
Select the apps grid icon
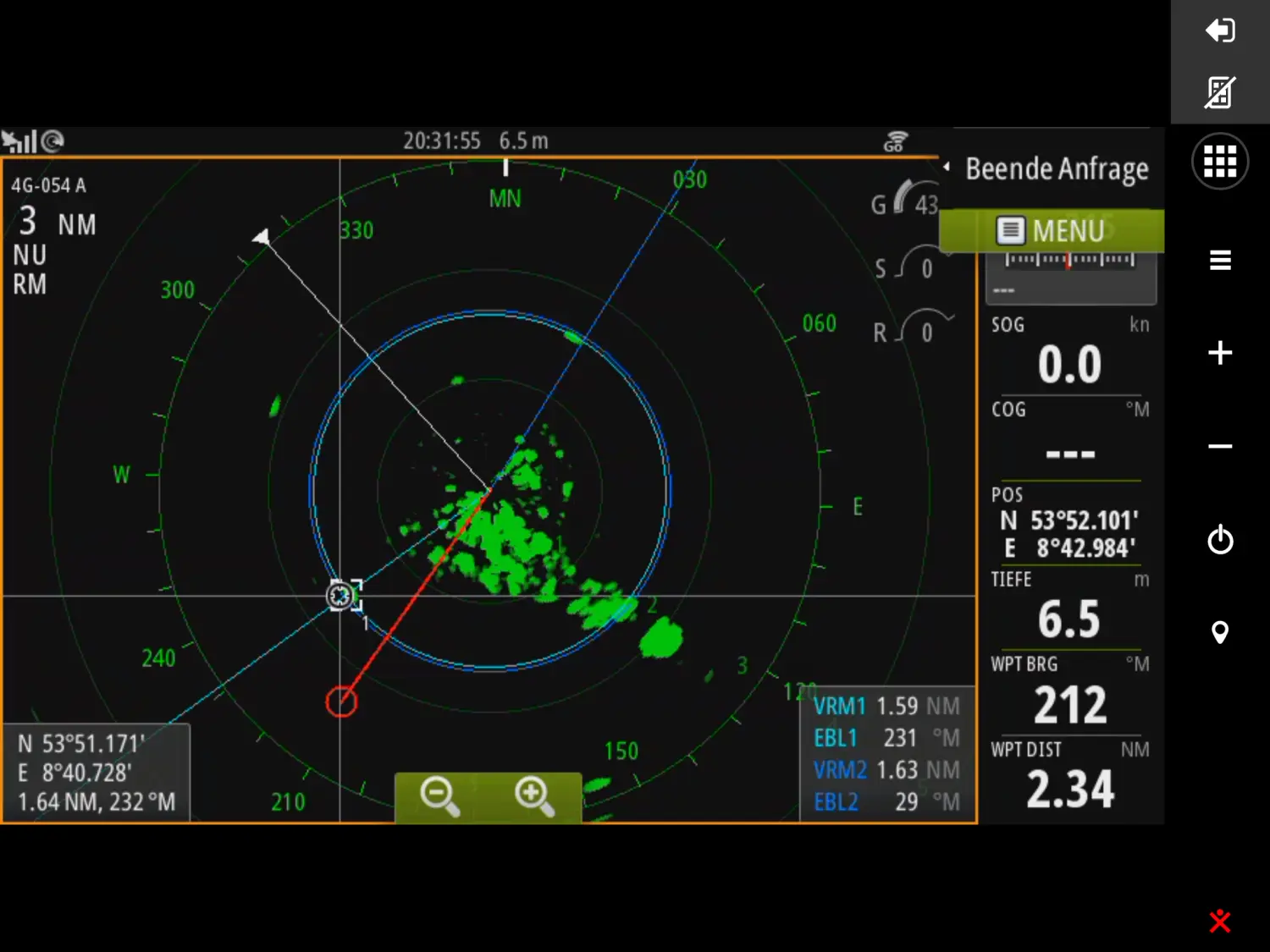(1220, 161)
